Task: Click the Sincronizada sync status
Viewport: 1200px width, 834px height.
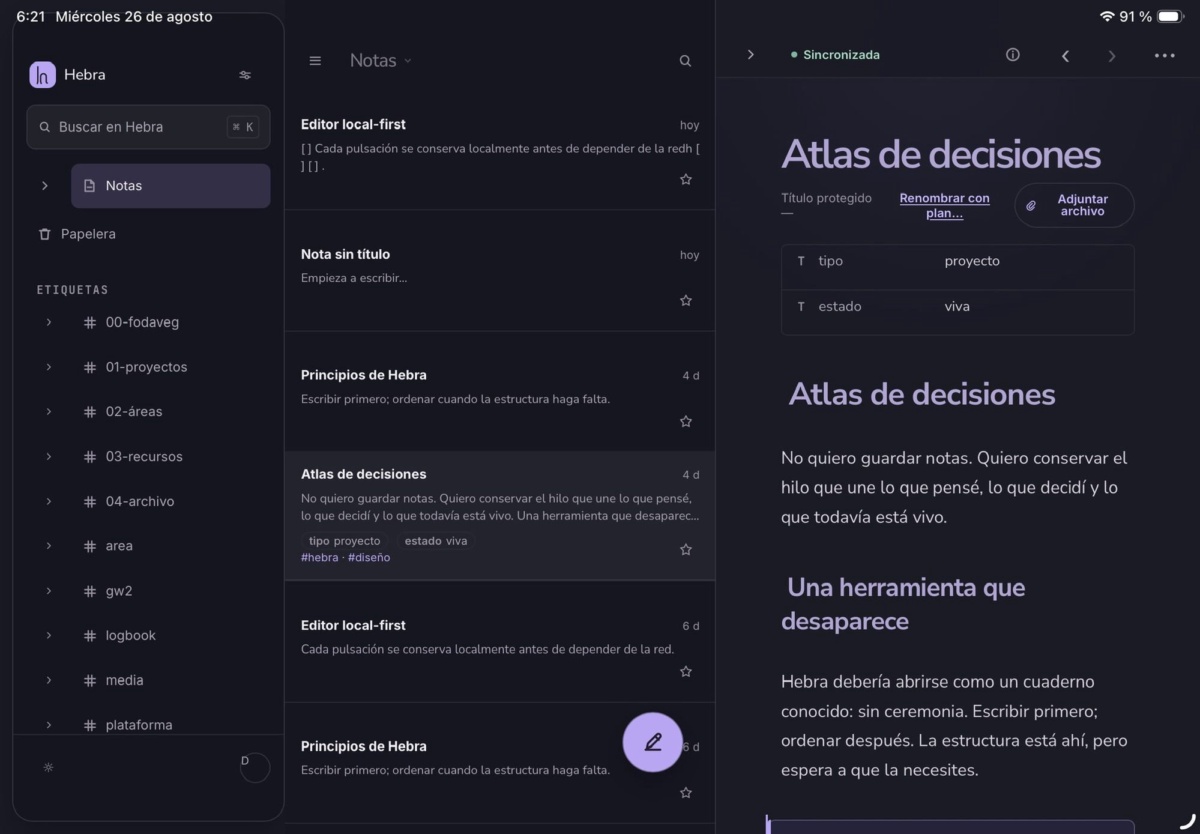Action: [835, 55]
